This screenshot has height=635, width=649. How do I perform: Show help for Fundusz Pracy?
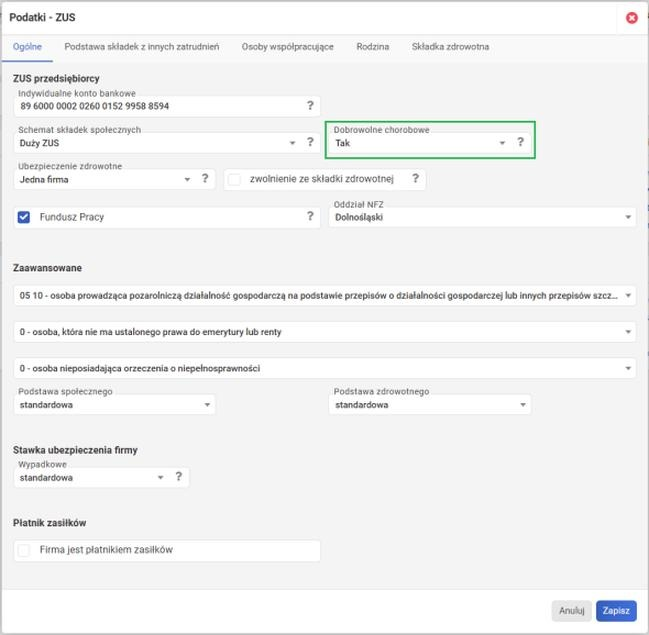tap(310, 216)
